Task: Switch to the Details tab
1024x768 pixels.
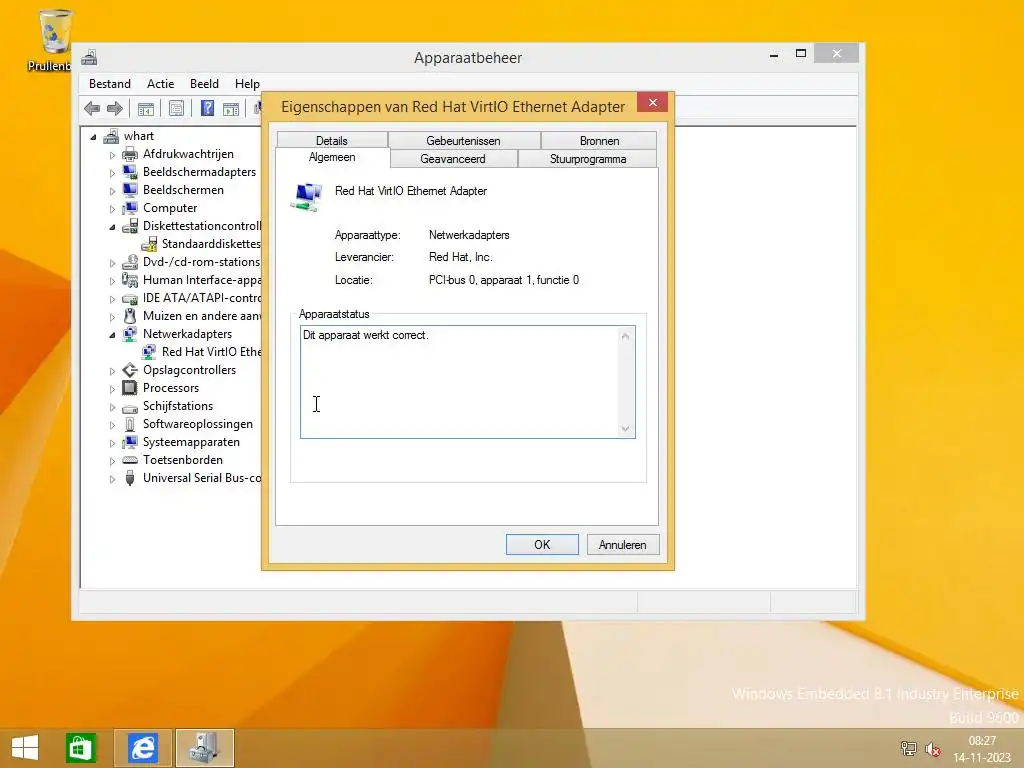Action: [332, 140]
